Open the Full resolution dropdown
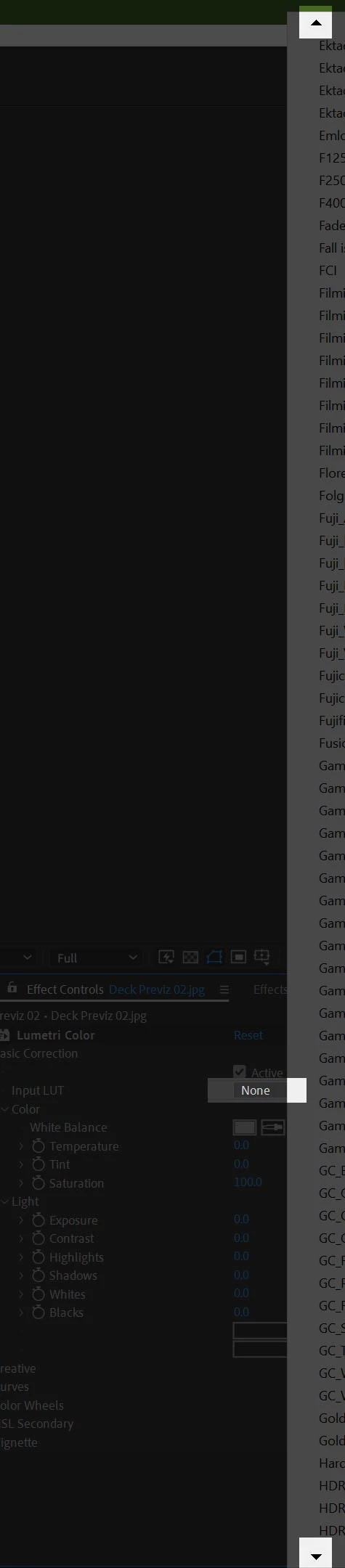The width and height of the screenshot is (345, 1568). point(95,957)
